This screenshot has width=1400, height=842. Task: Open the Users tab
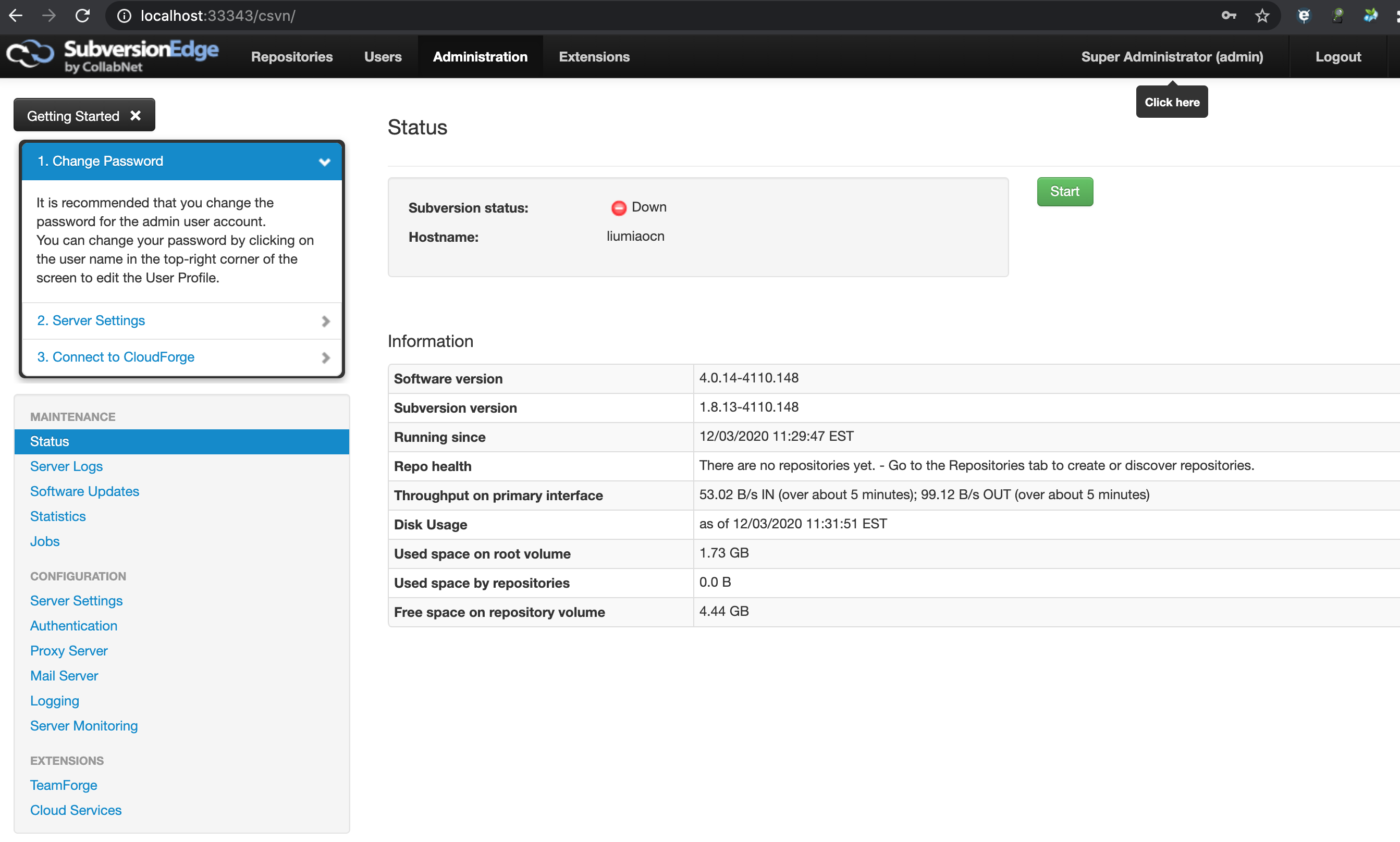tap(383, 57)
